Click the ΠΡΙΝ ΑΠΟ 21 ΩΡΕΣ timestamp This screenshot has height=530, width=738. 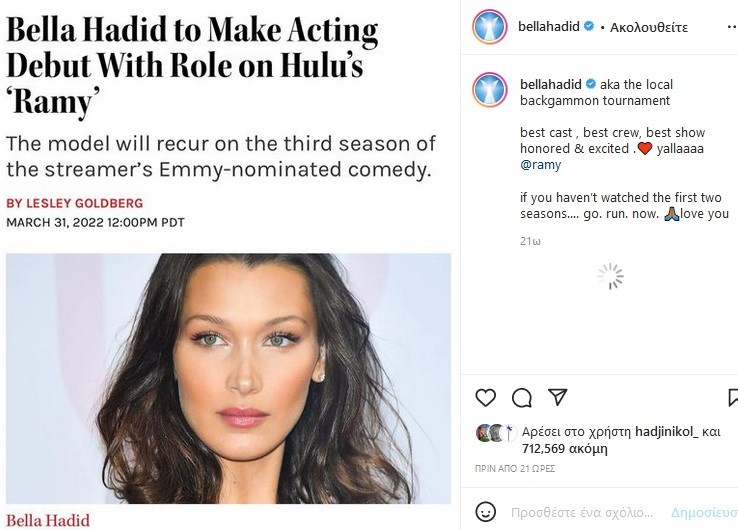514,468
